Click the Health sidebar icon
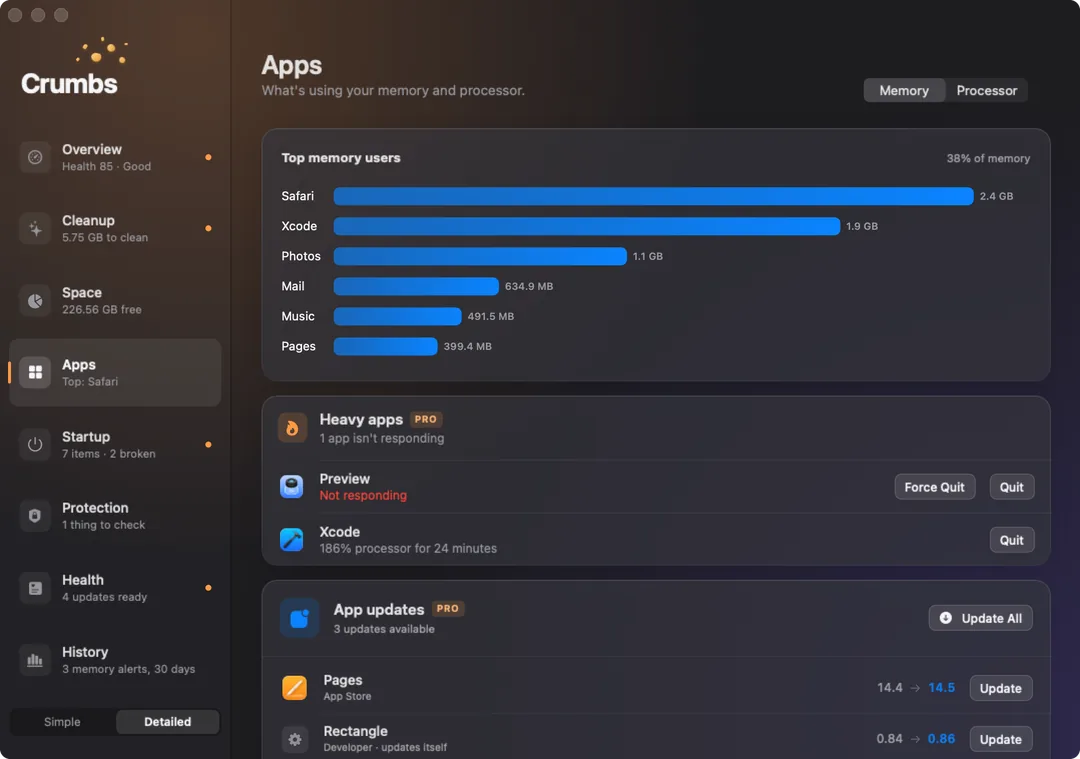This screenshot has width=1080, height=759. 35,588
